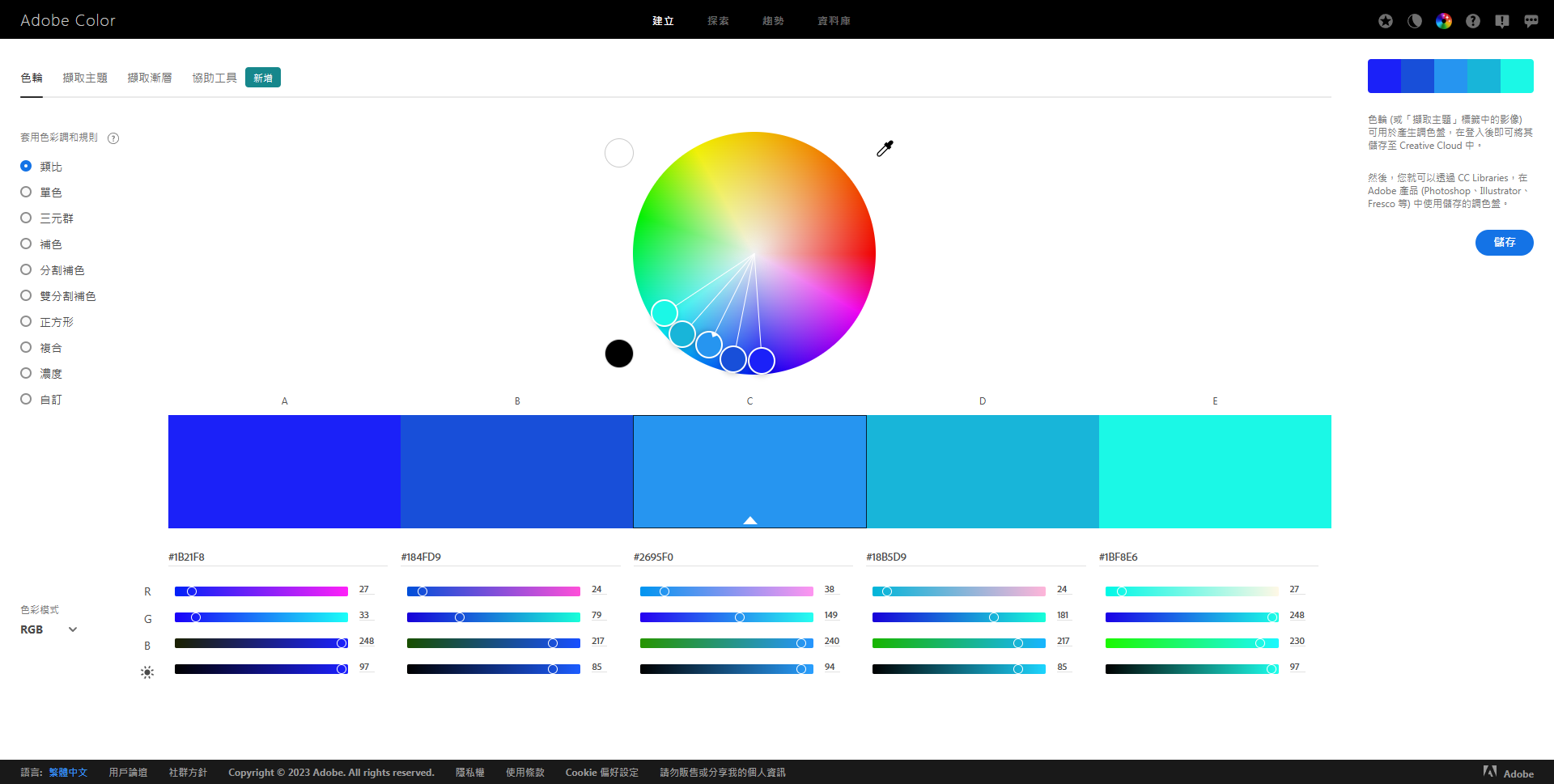Select the 三元群 harmony rule radio button
Screen dimensions: 1554x784
point(26,218)
